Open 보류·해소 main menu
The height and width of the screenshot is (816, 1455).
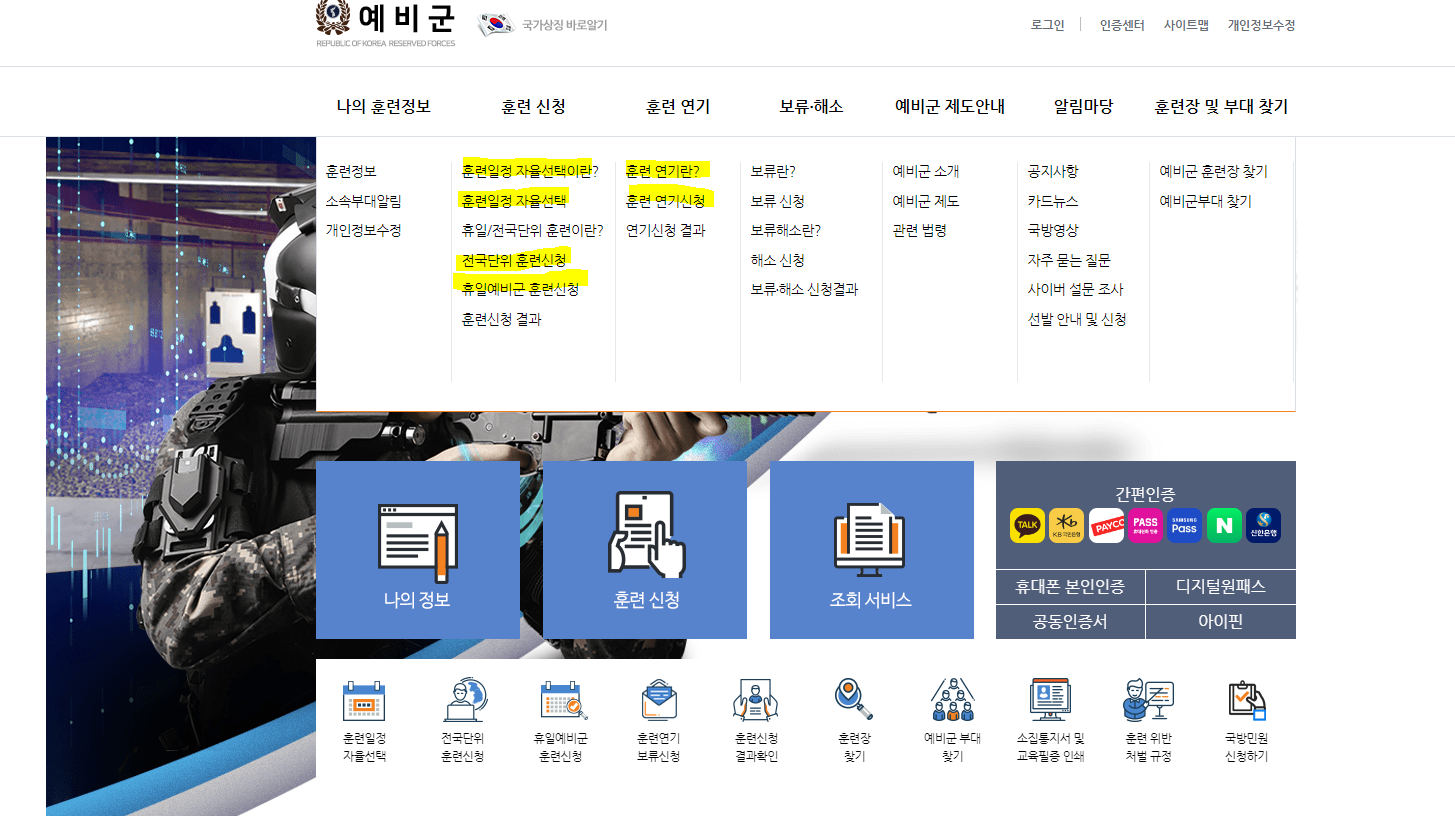click(812, 106)
